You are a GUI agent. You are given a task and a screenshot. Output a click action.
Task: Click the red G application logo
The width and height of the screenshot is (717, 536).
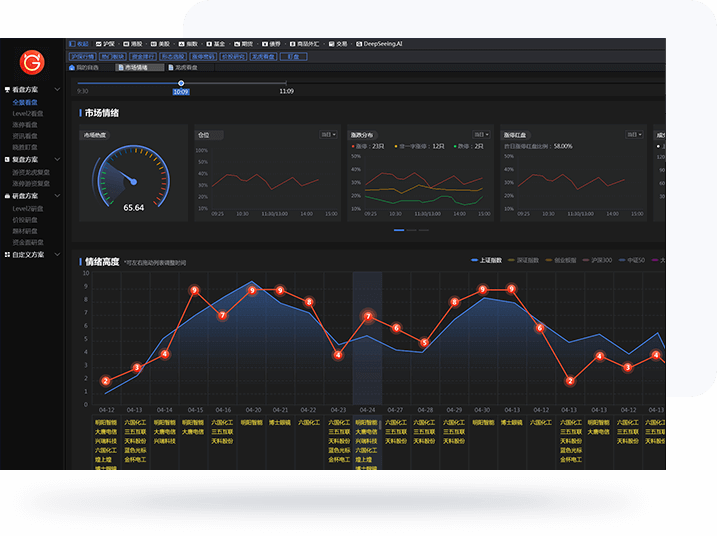[30, 63]
